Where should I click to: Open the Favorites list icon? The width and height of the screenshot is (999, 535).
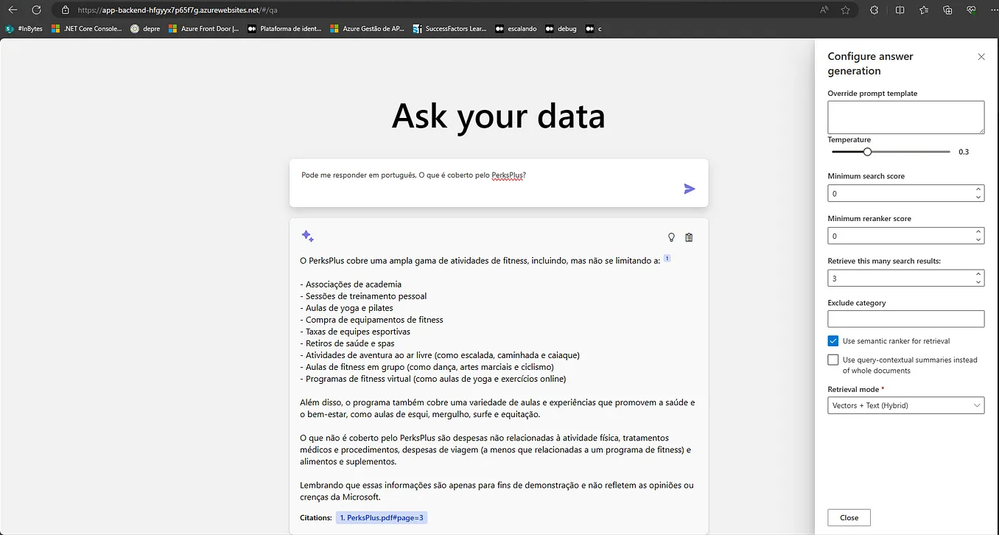(x=924, y=10)
